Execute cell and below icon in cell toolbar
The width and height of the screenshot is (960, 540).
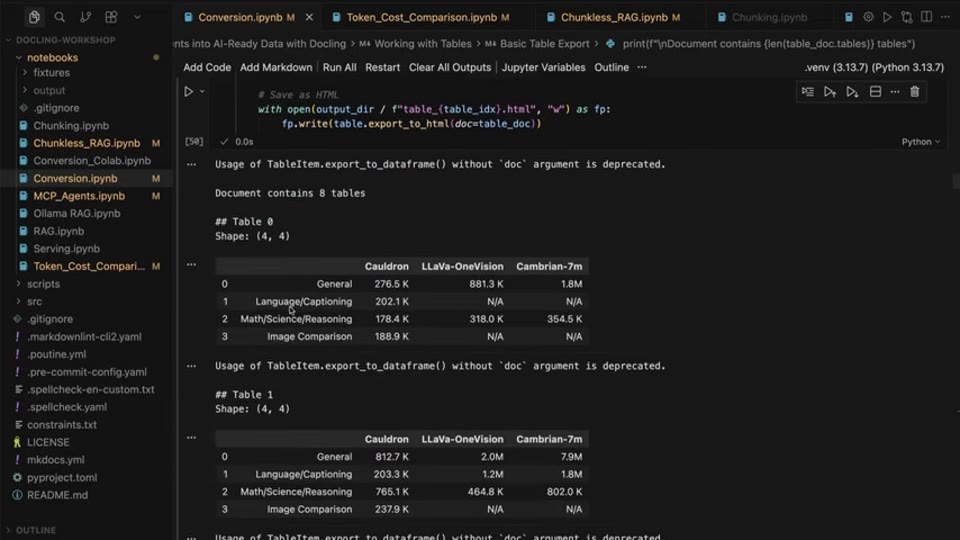(852, 92)
